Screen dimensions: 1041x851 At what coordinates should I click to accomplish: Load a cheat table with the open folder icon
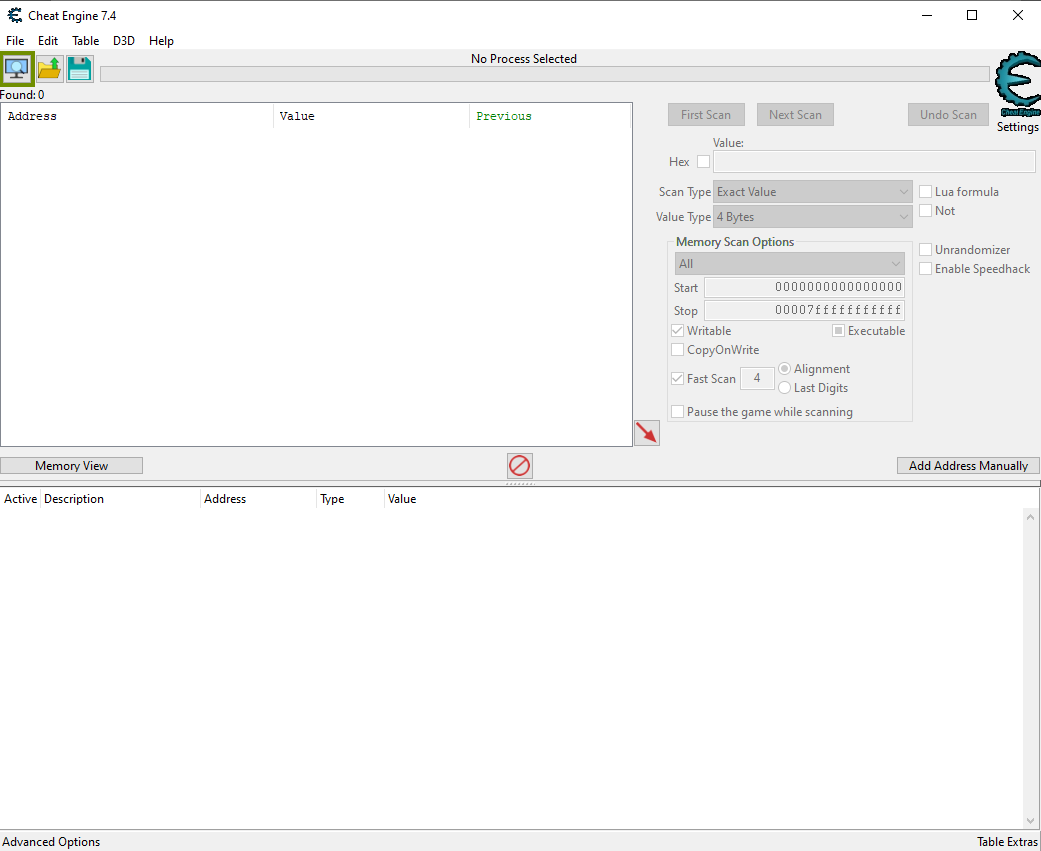coord(50,69)
